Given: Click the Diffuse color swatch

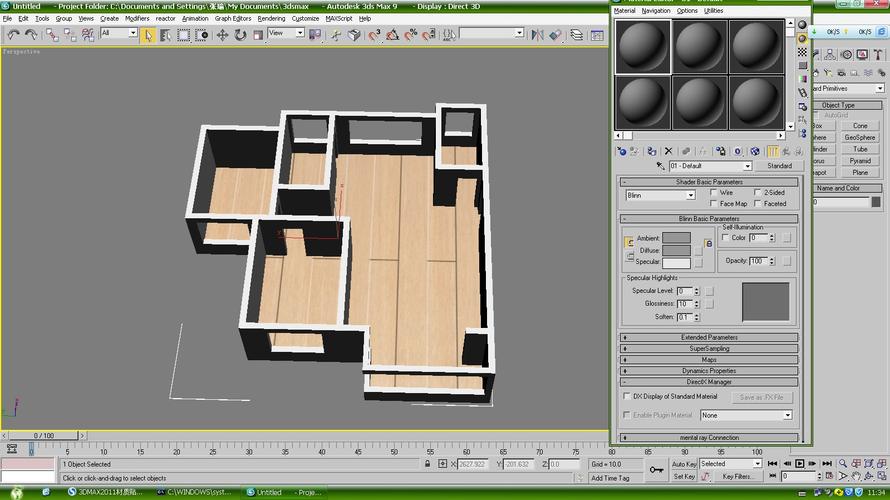Looking at the screenshot, I should pos(677,250).
